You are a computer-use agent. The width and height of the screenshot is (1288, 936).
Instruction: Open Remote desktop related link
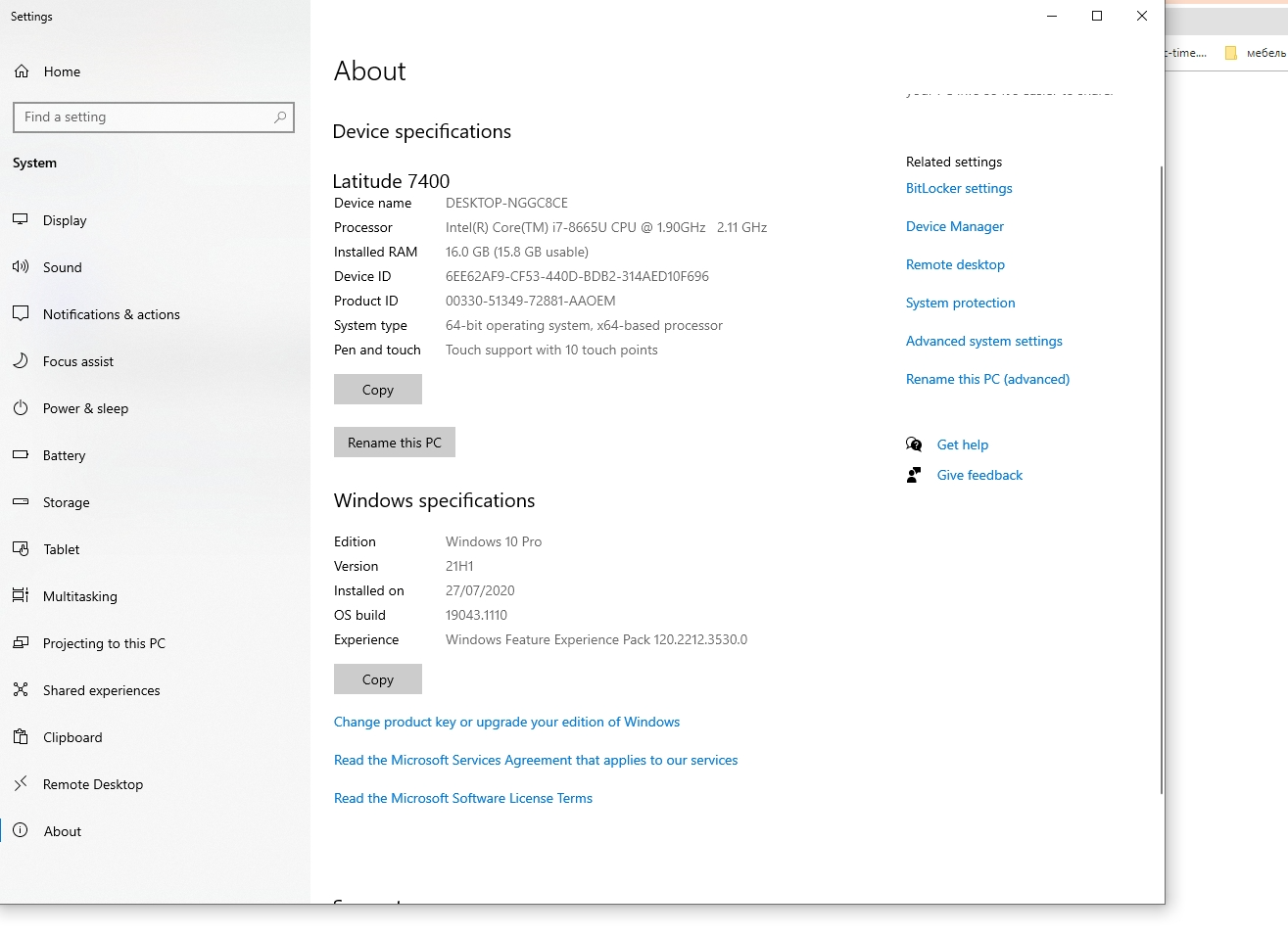click(955, 264)
